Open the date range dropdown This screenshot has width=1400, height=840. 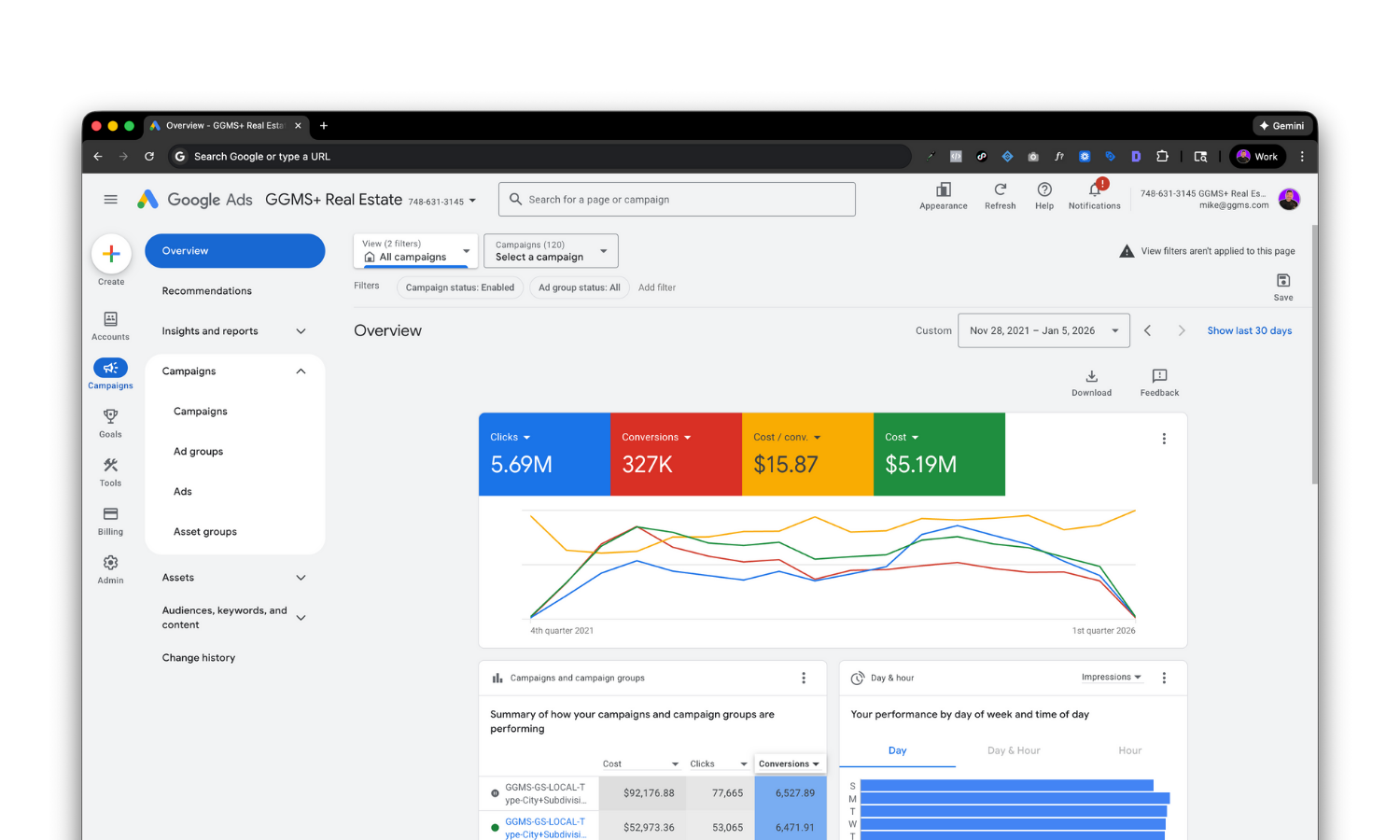click(1043, 330)
